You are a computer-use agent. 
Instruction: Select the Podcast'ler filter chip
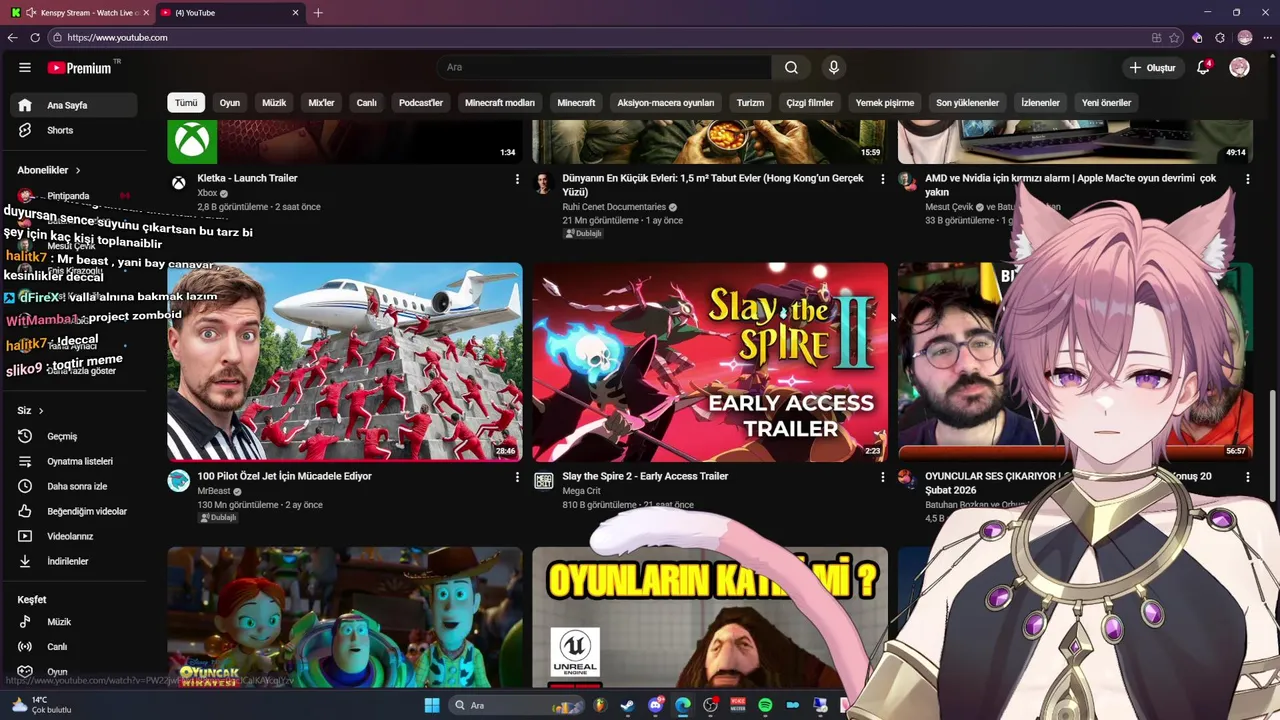pyautogui.click(x=421, y=103)
